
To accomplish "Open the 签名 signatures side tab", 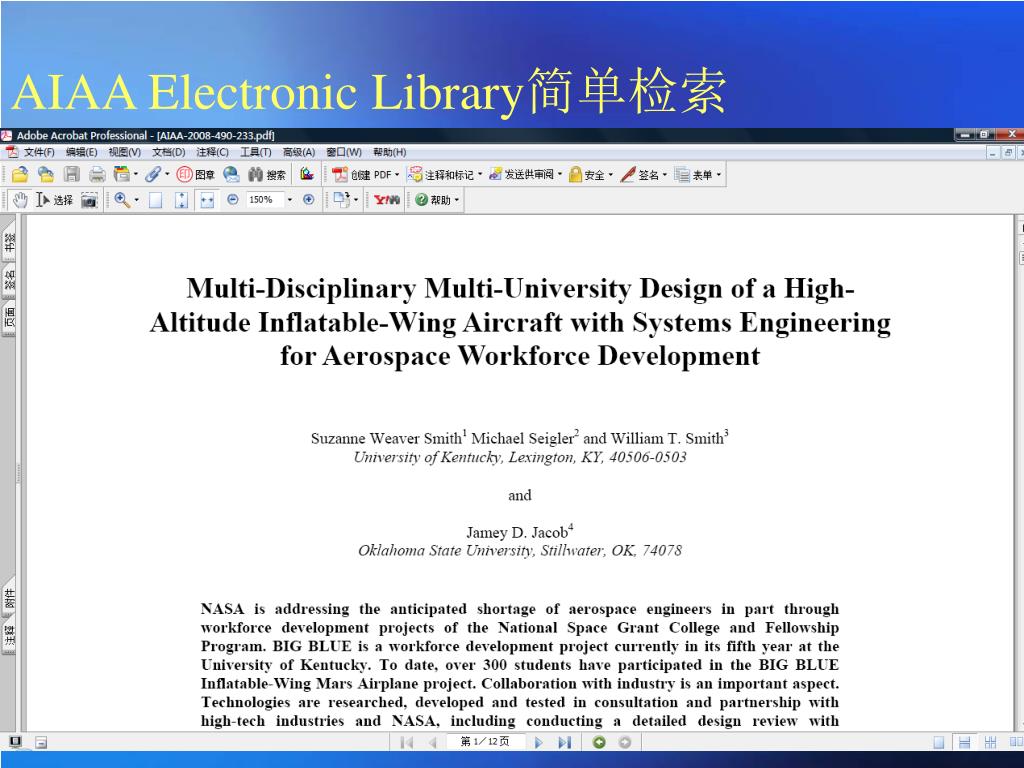I will tap(8, 280).
